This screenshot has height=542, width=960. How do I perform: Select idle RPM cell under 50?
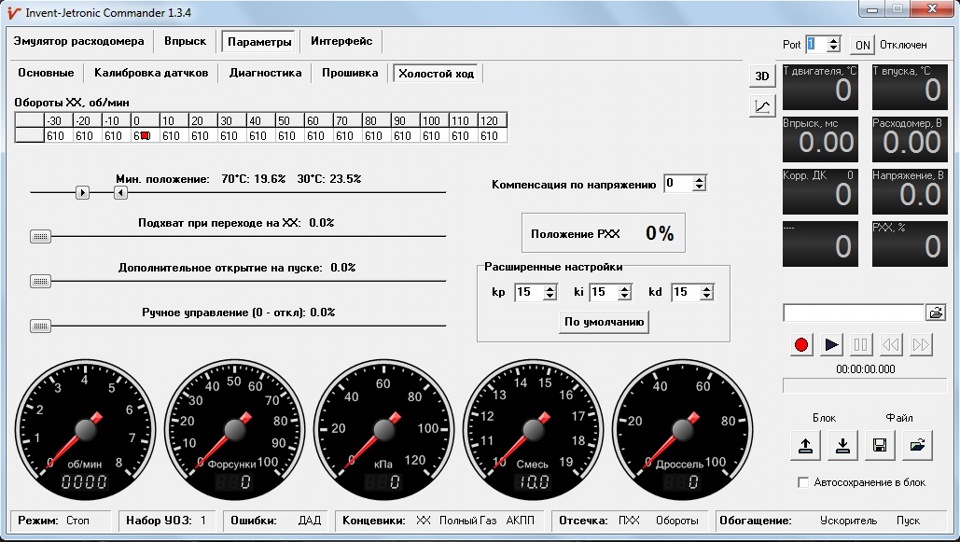[x=290, y=136]
